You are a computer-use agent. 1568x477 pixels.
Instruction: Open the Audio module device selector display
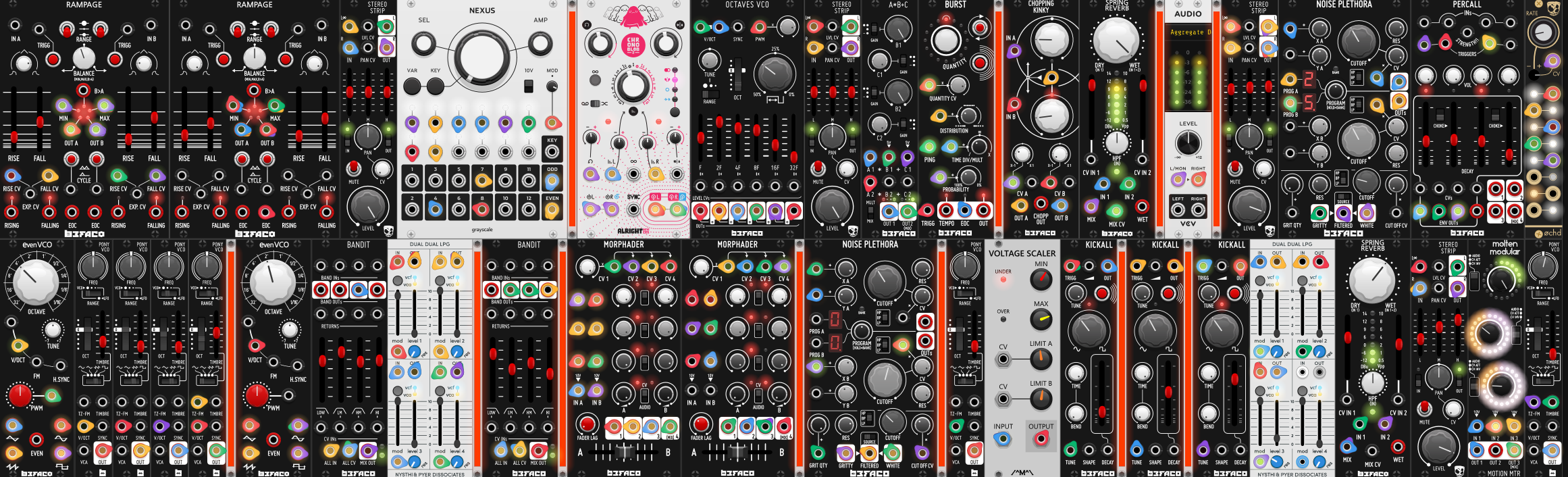tap(1188, 32)
